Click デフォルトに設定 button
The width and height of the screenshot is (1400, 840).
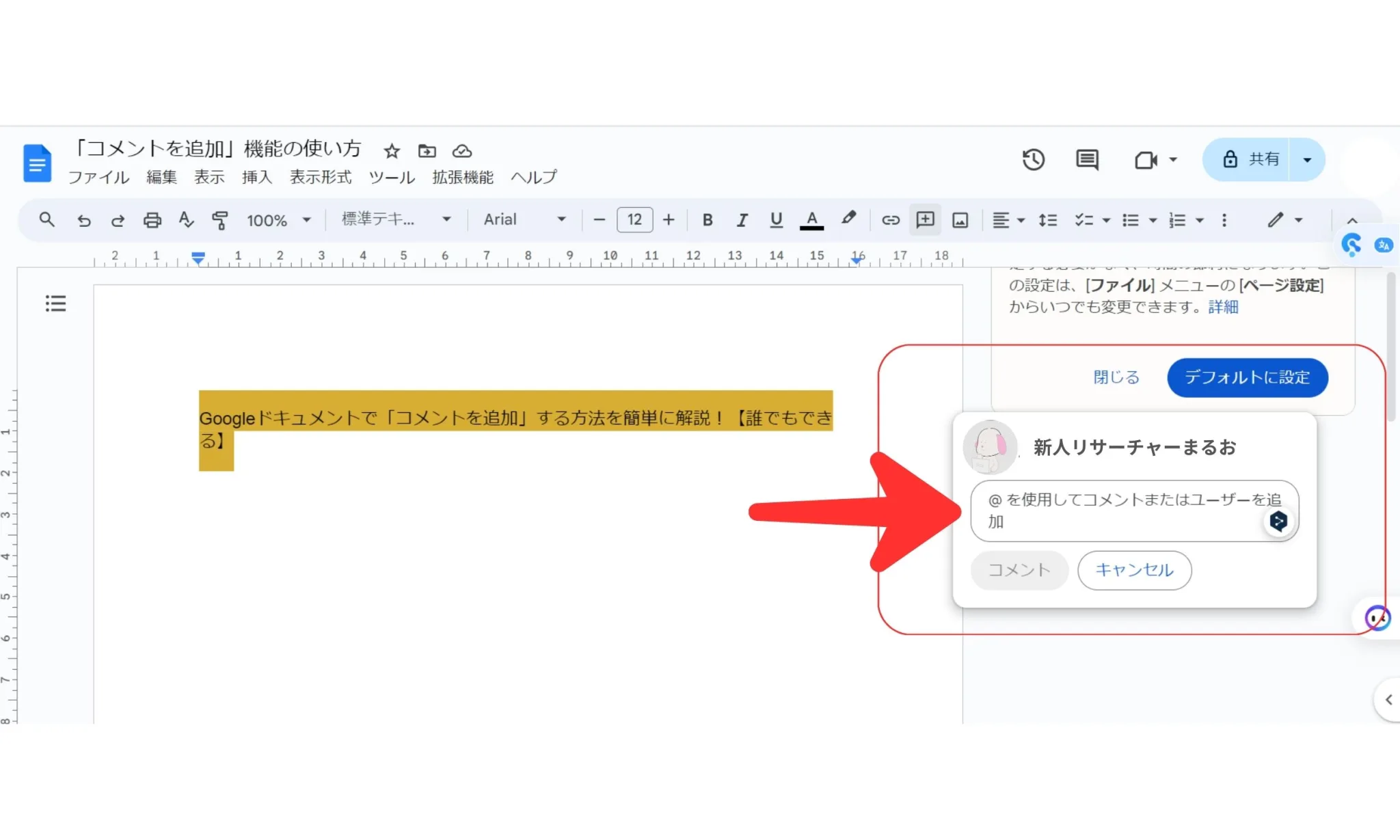1248,377
